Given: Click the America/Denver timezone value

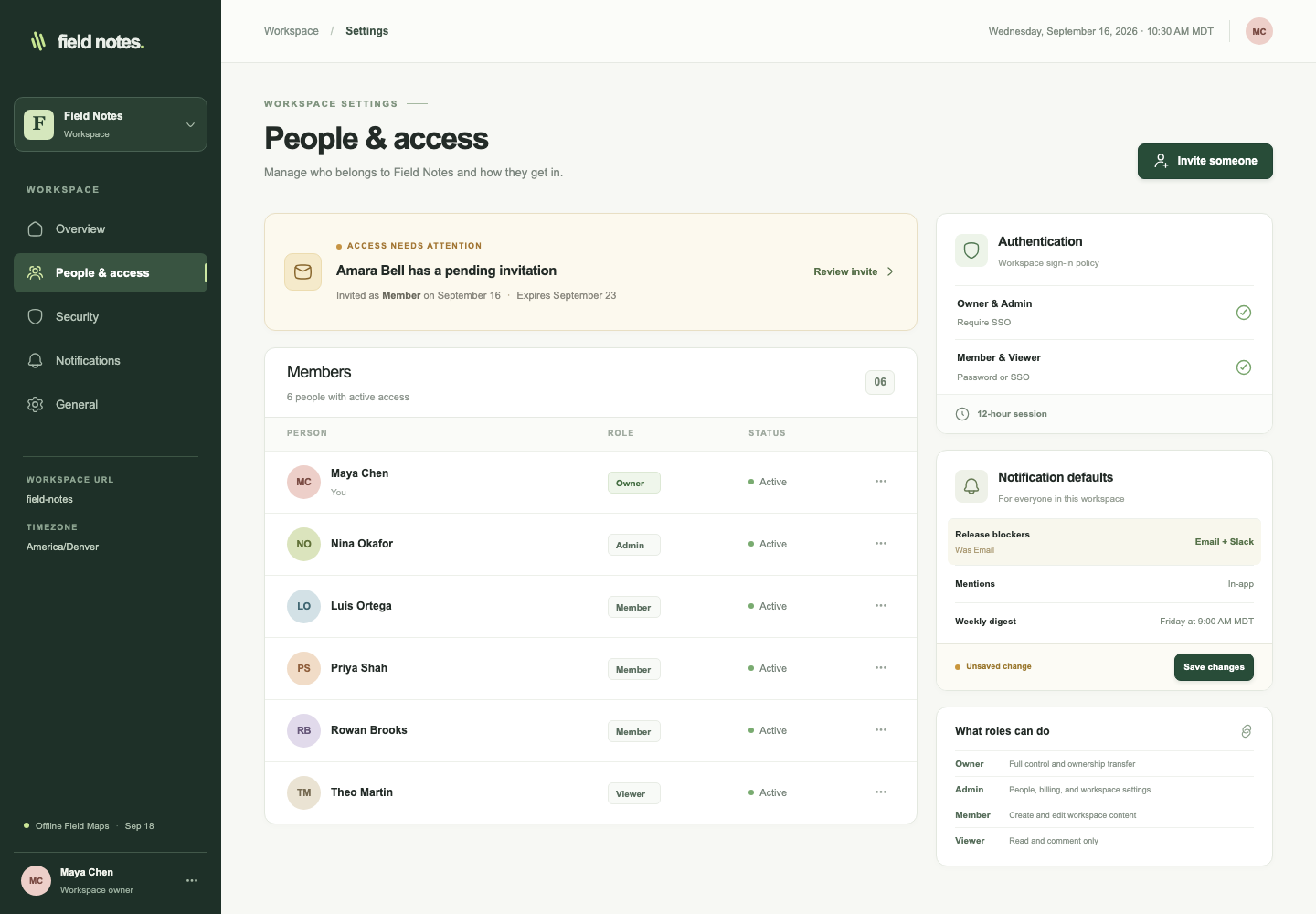Looking at the screenshot, I should pos(62,547).
